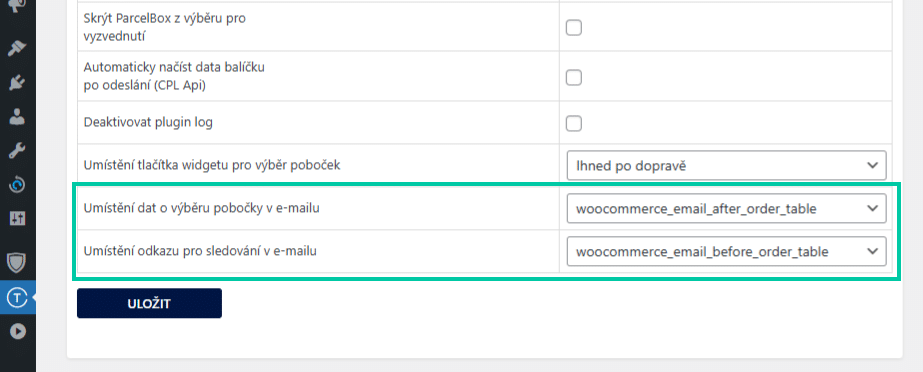The height and width of the screenshot is (372, 923).
Task: Open the Plugins plug icon in sidebar
Action: coord(17,83)
